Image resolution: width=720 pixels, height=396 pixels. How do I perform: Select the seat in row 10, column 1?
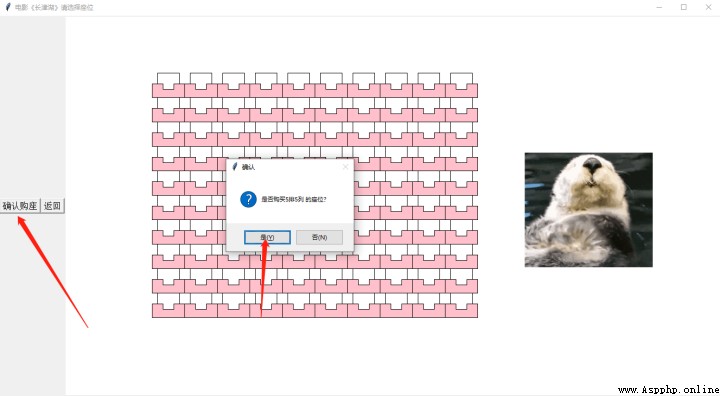pos(169,305)
